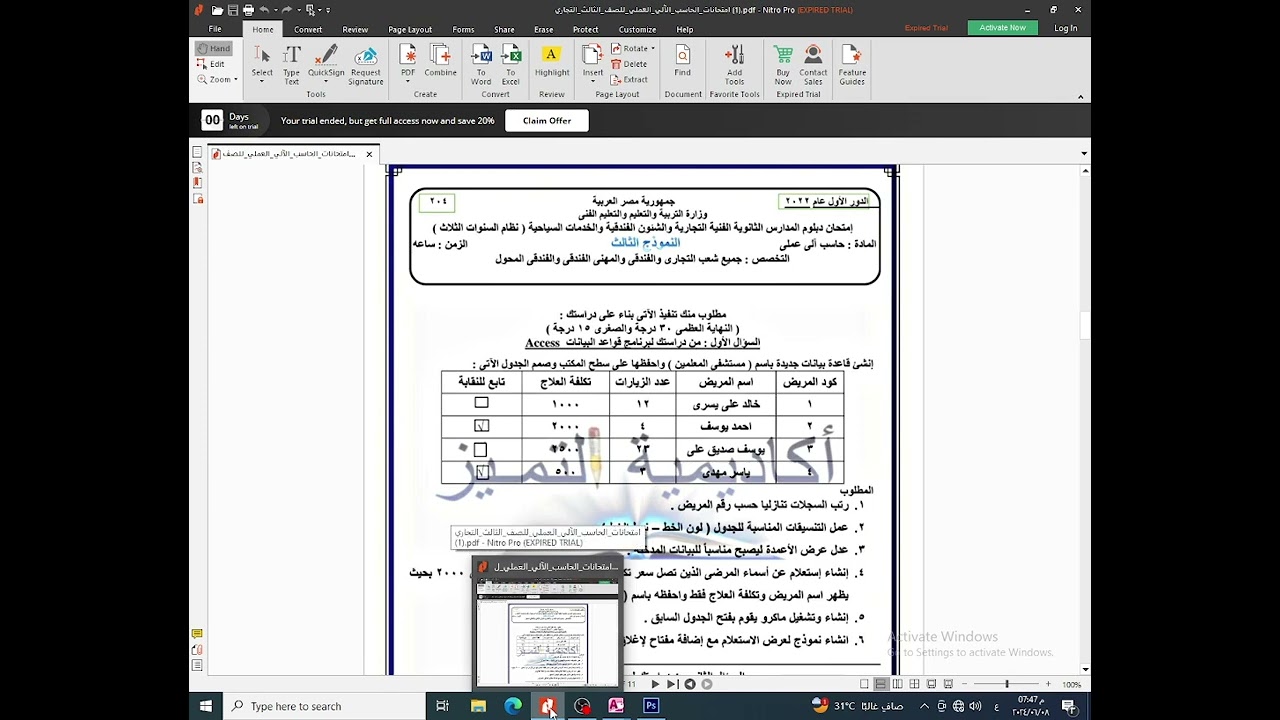Open the Forms ribbon tab

pos(463,29)
